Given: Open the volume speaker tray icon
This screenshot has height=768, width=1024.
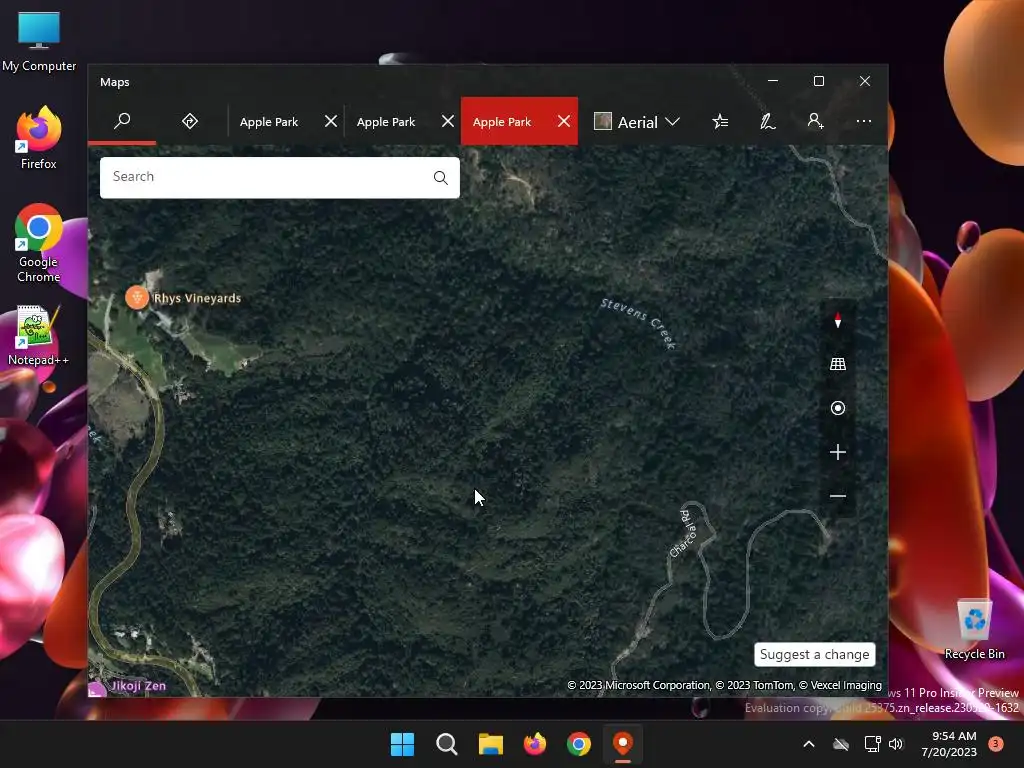Looking at the screenshot, I should 896,744.
